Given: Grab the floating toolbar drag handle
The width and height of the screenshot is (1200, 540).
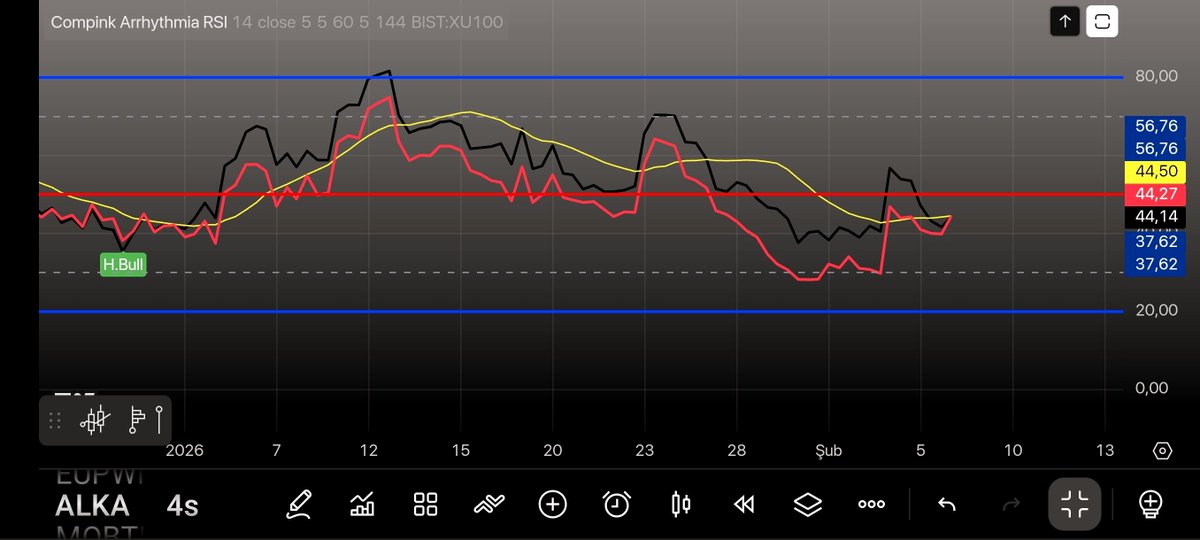Looking at the screenshot, I should point(55,421).
